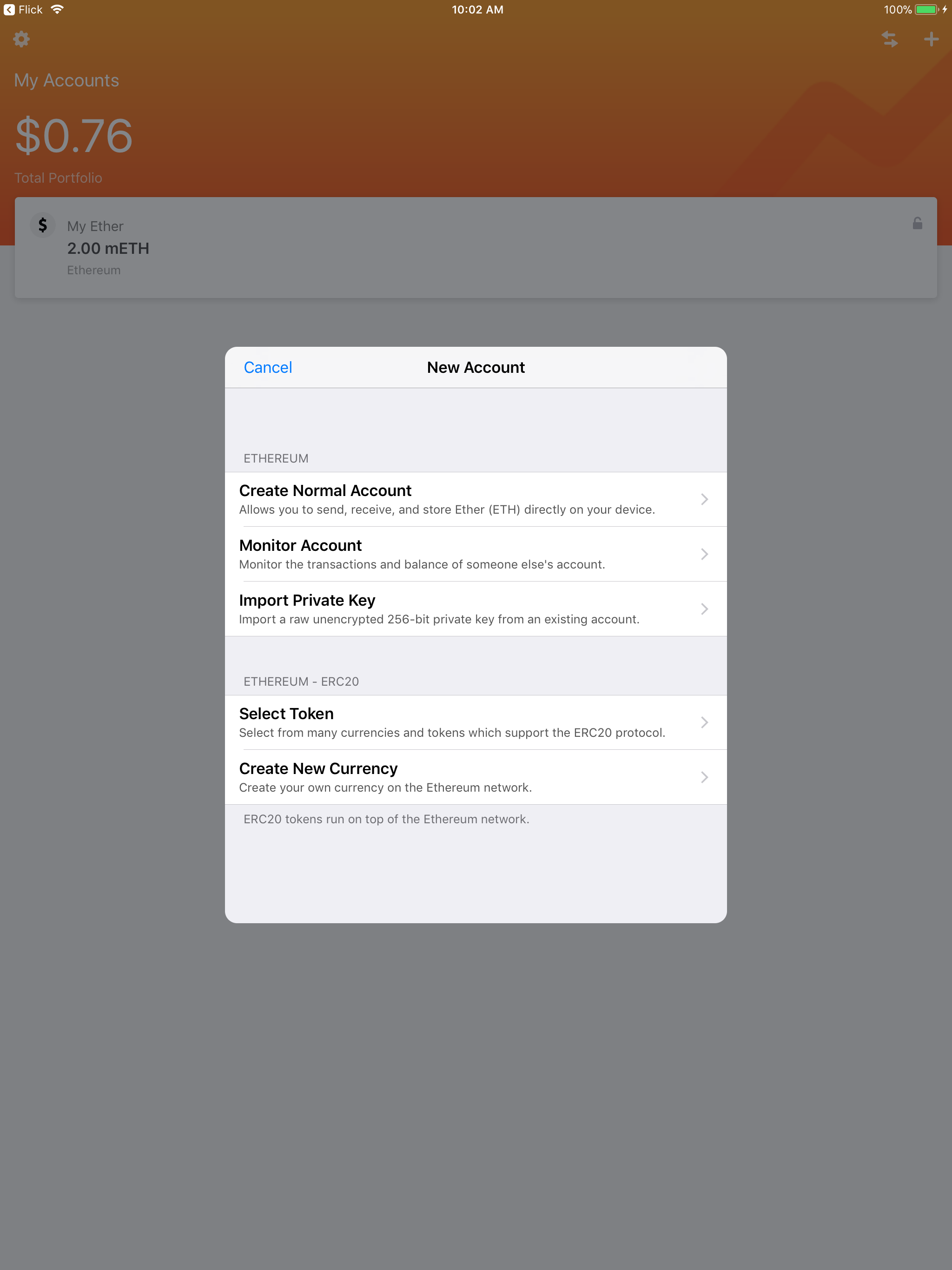
Task: Tap chevron beside Select Token
Action: coord(704,722)
